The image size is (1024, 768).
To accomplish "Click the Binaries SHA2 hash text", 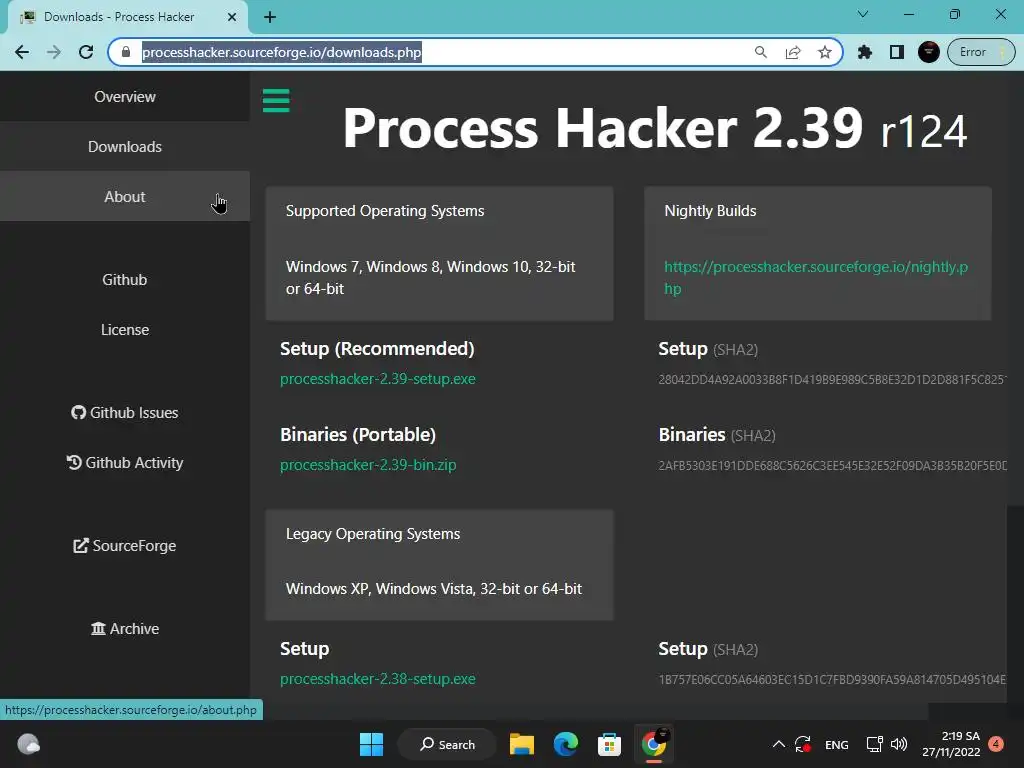I will tap(833, 466).
